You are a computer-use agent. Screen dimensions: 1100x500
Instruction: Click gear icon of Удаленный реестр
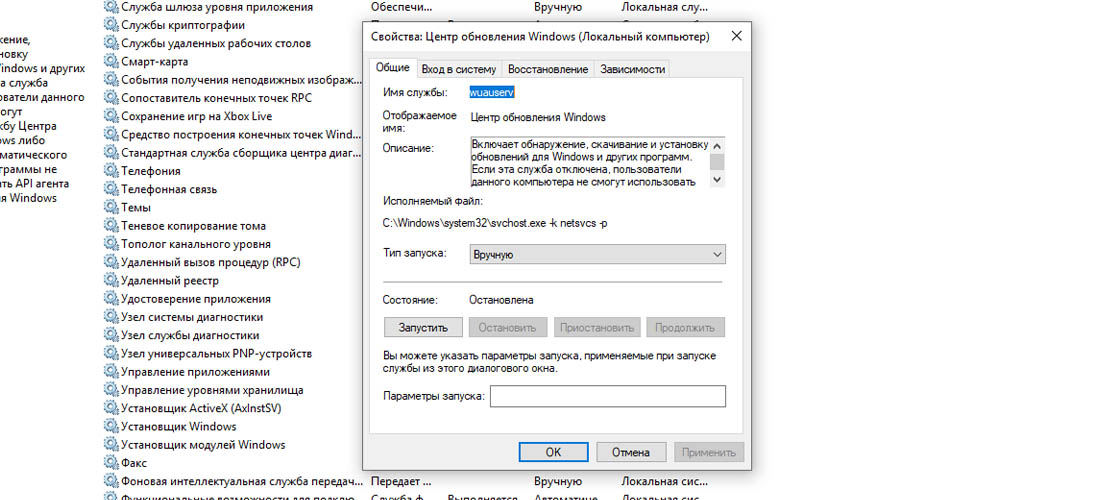[111, 281]
